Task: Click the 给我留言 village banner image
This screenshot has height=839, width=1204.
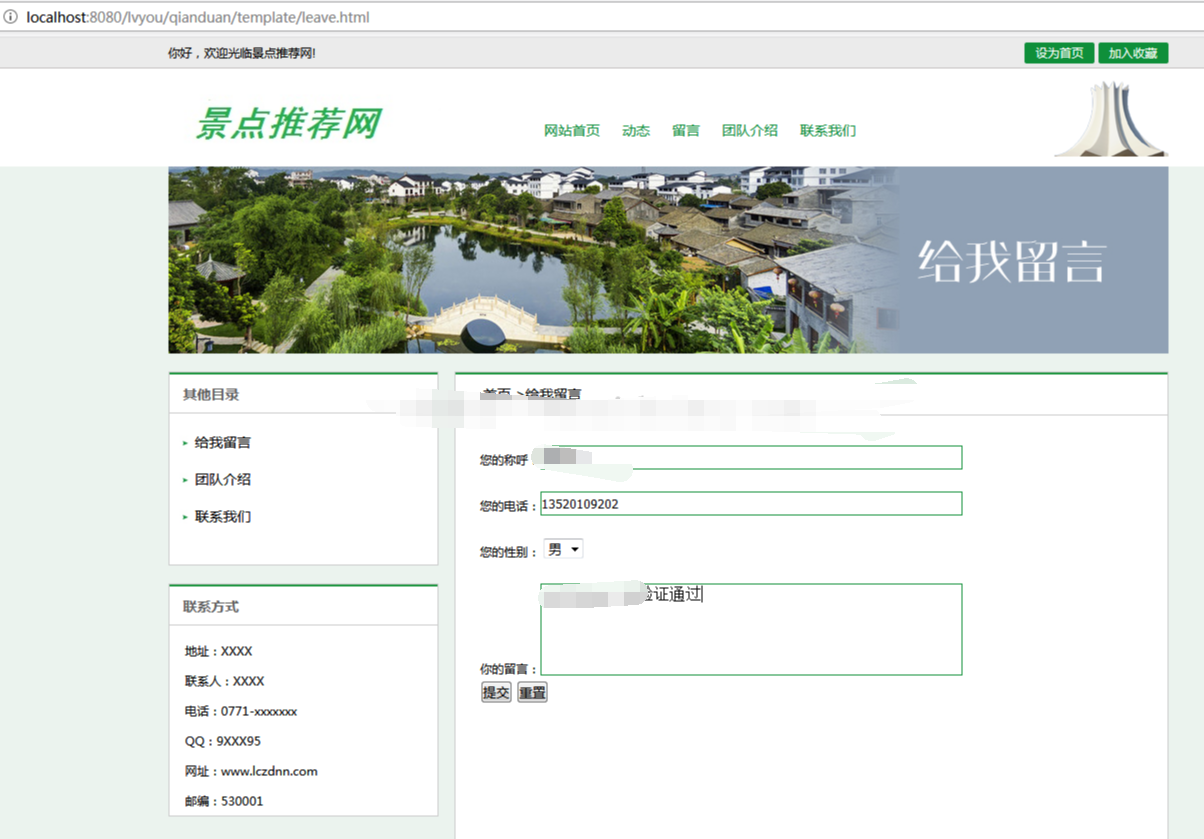Action: click(x=668, y=260)
